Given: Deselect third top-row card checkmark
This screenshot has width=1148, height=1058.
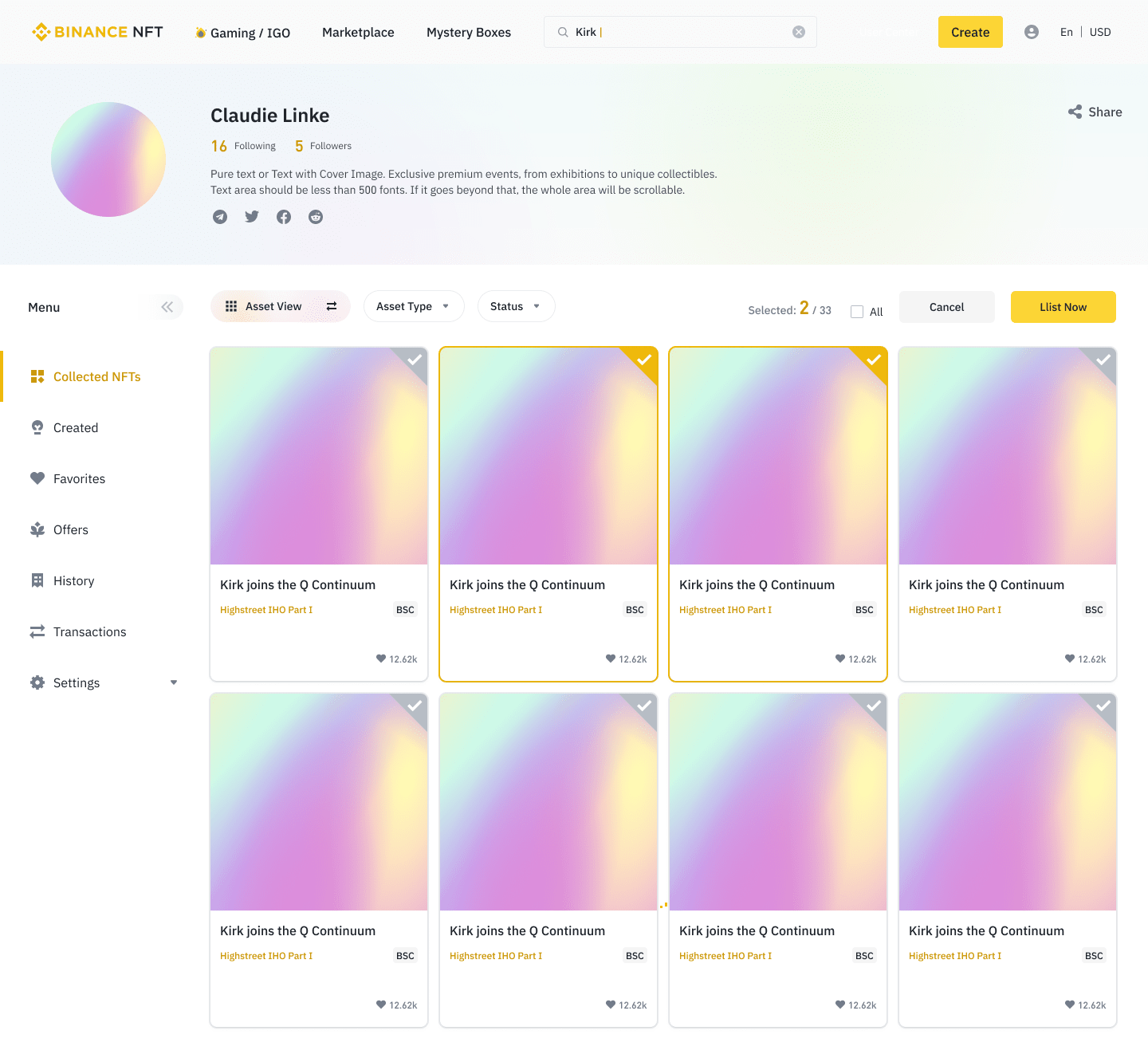Looking at the screenshot, I should point(874,360).
